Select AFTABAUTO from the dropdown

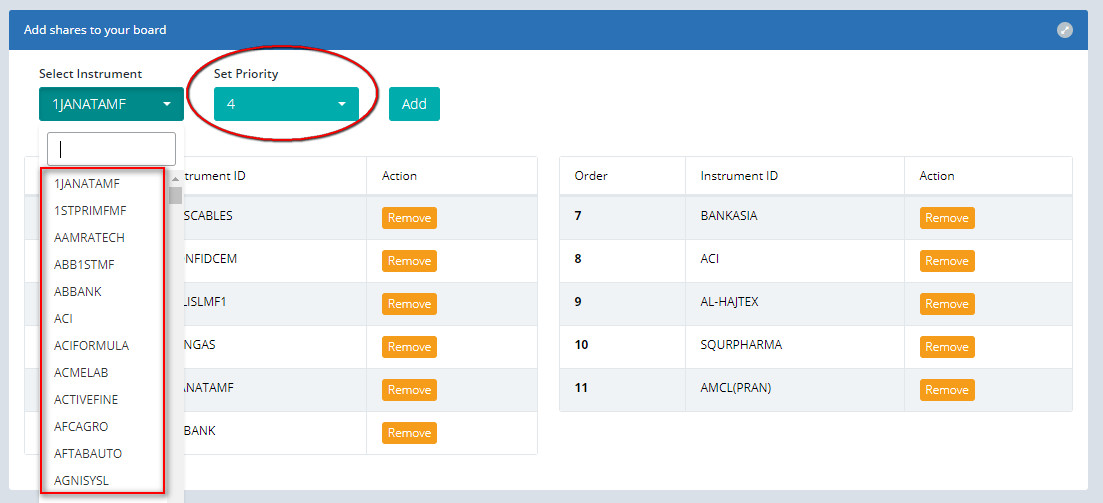(88, 454)
